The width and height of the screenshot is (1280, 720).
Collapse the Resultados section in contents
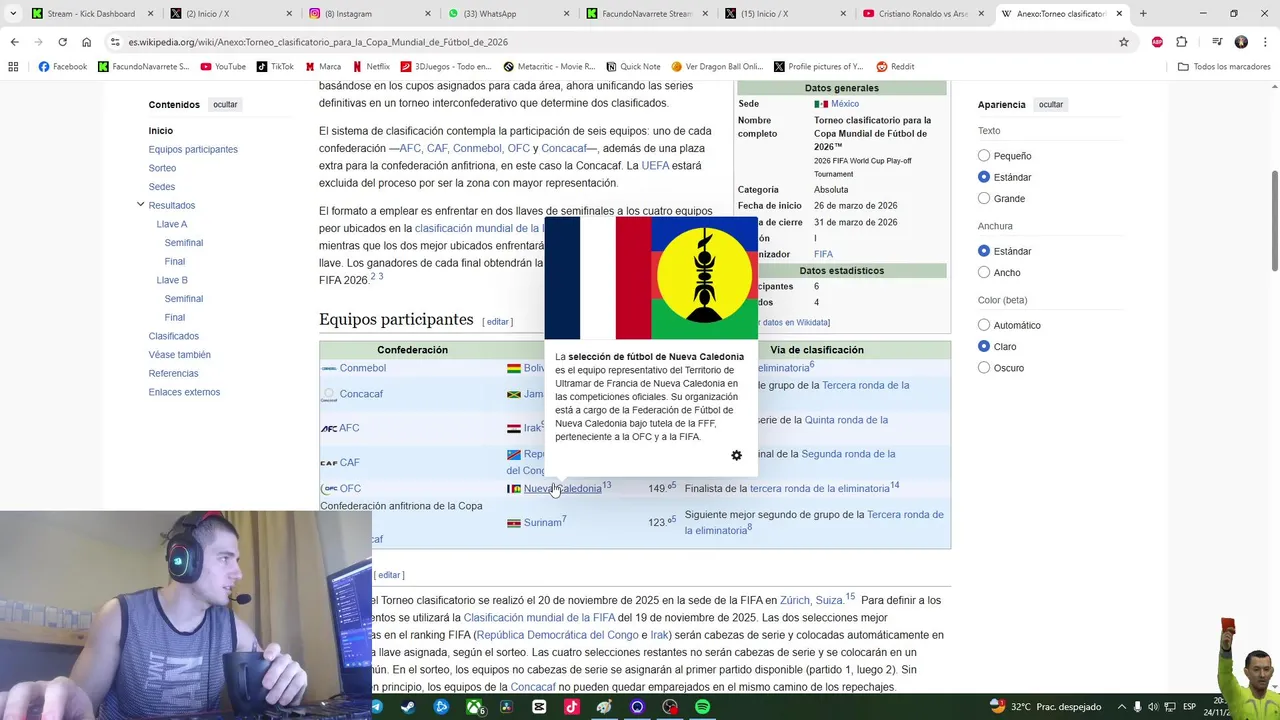coord(140,205)
